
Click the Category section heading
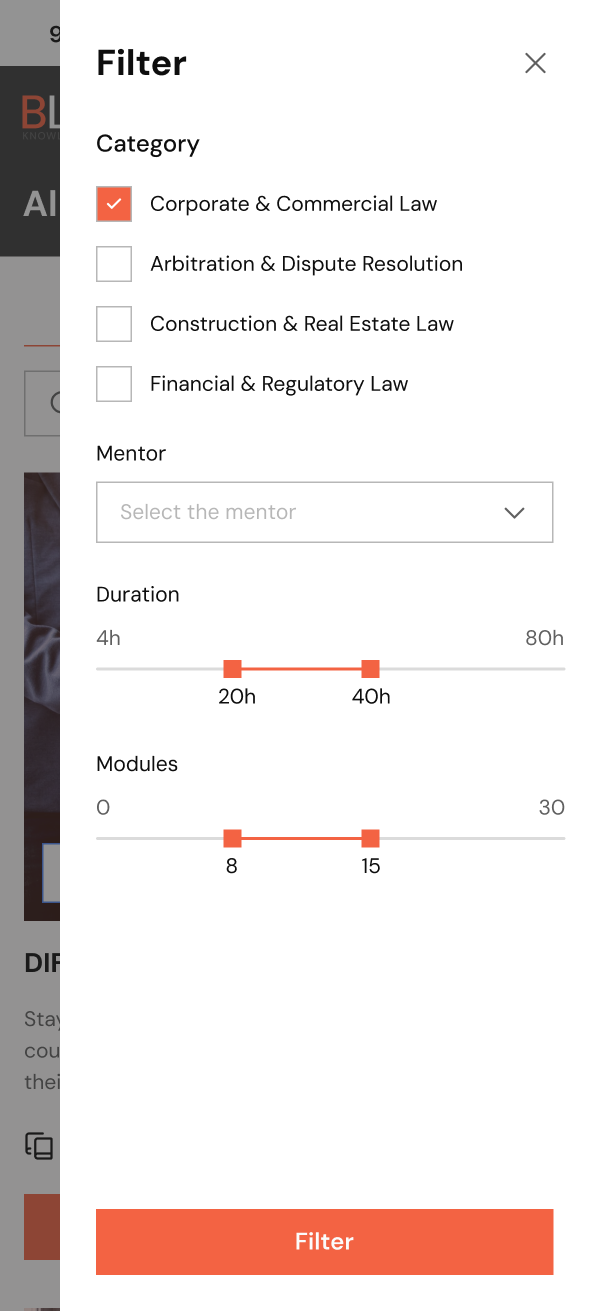click(x=147, y=144)
